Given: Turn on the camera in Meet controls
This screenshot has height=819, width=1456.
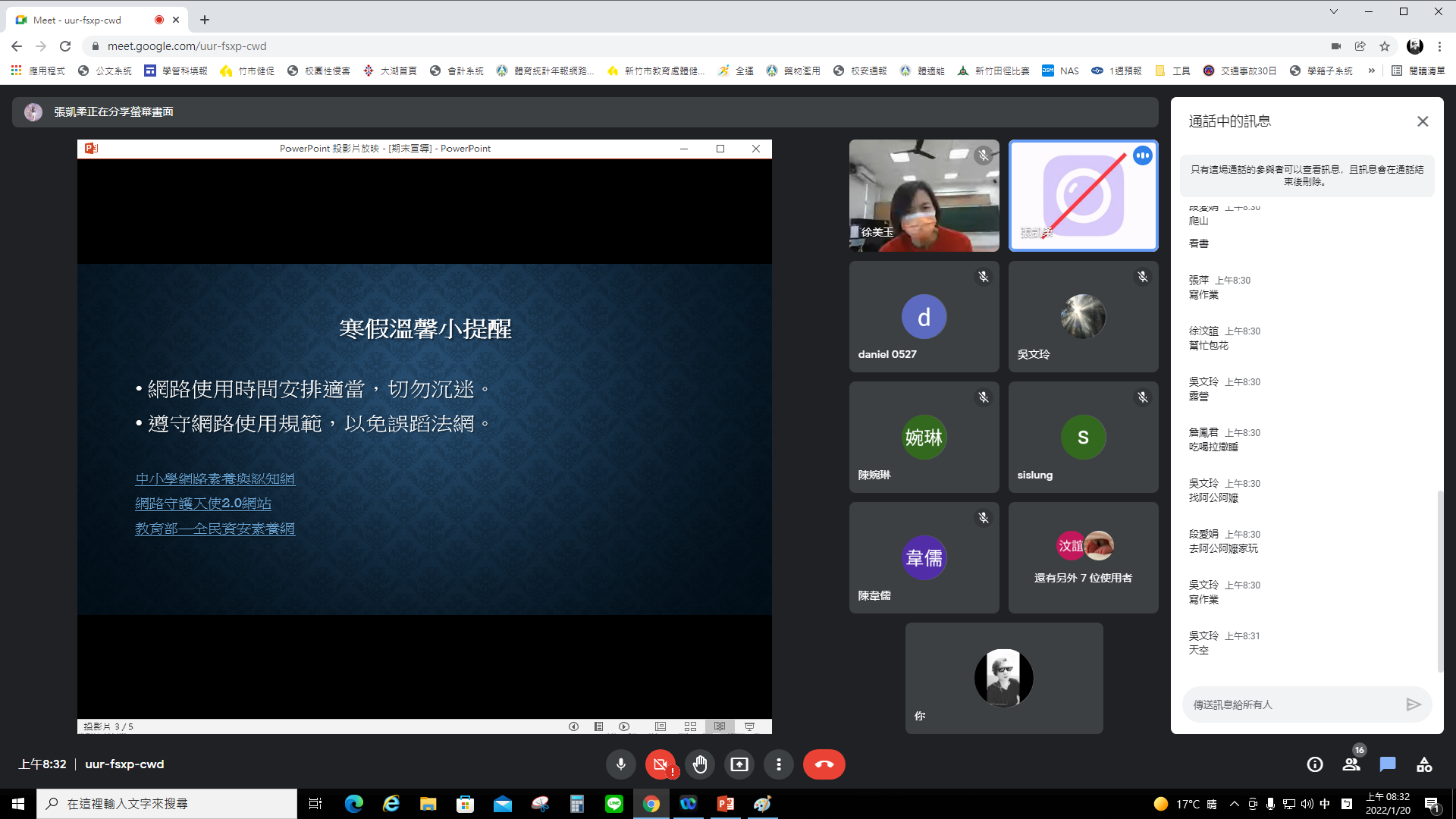Looking at the screenshot, I should tap(660, 764).
